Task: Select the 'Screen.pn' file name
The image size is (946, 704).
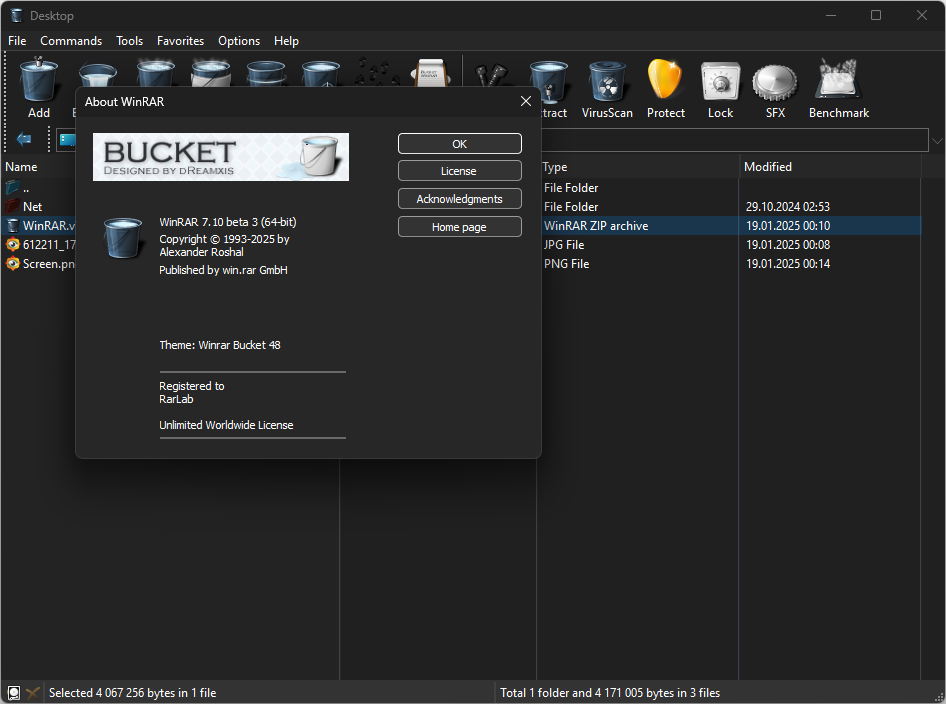Action: click(x=49, y=264)
